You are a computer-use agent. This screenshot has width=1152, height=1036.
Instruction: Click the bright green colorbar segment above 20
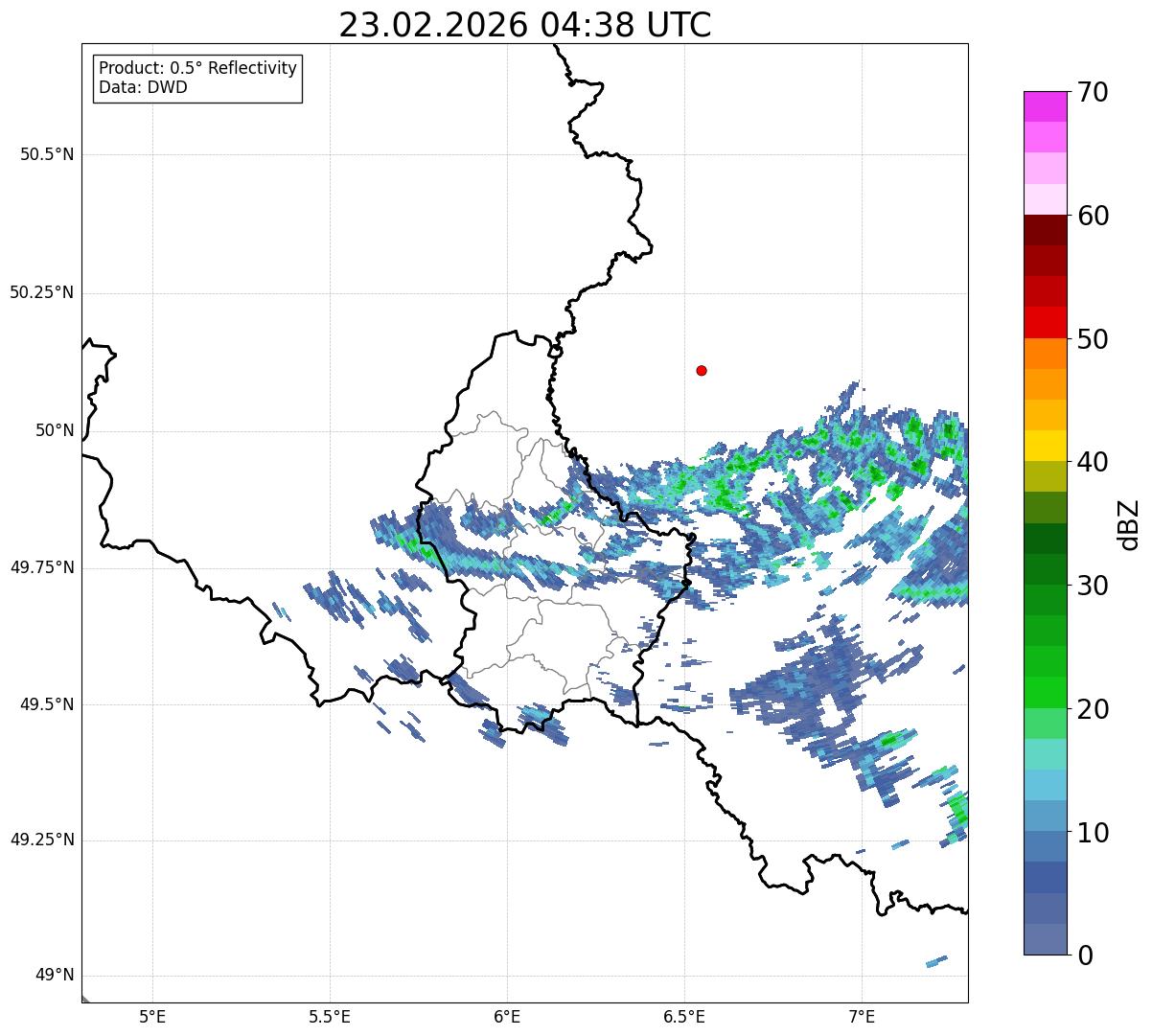click(1045, 693)
